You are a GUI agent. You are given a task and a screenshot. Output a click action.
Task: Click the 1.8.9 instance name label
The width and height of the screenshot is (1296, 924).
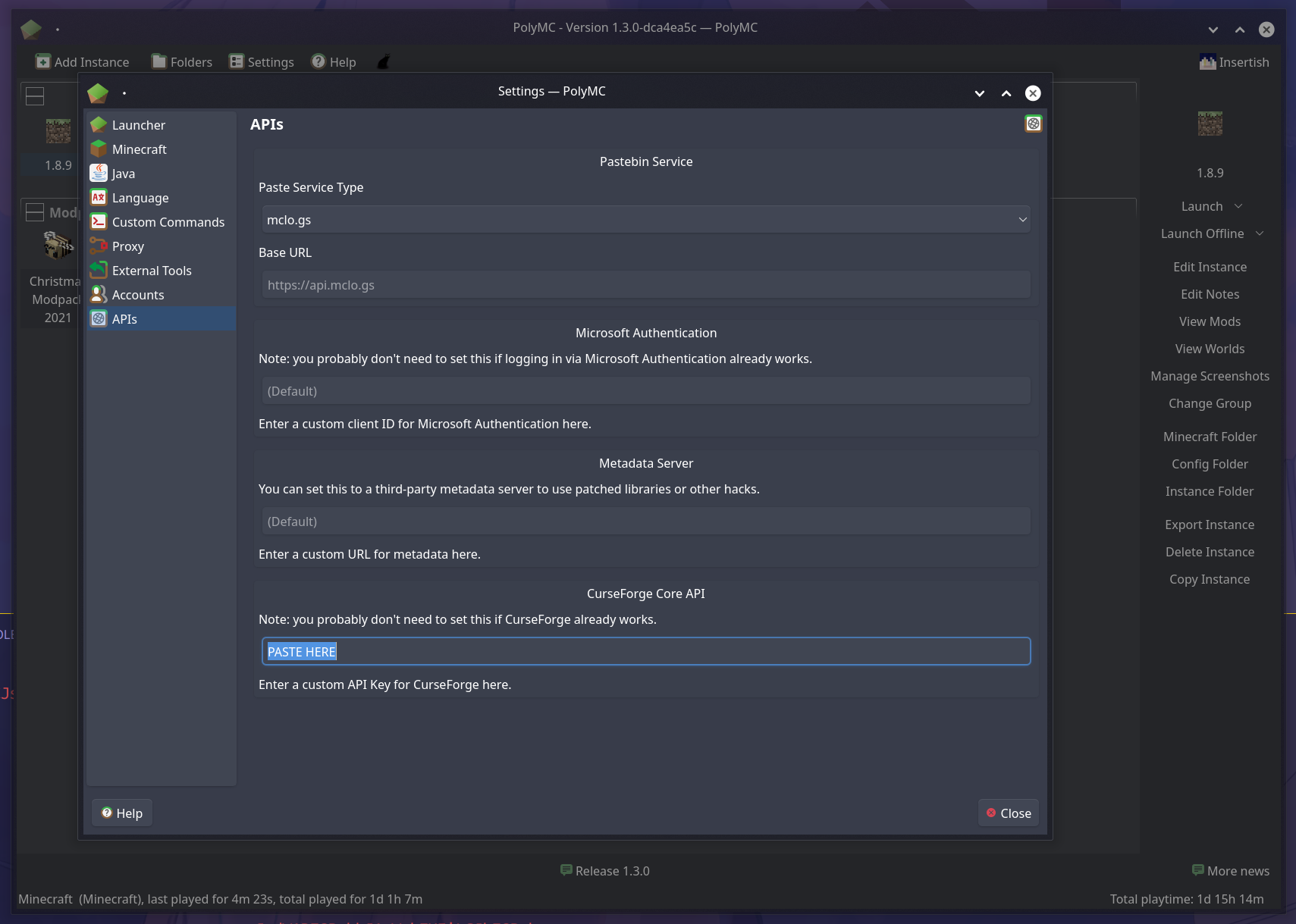coord(58,165)
